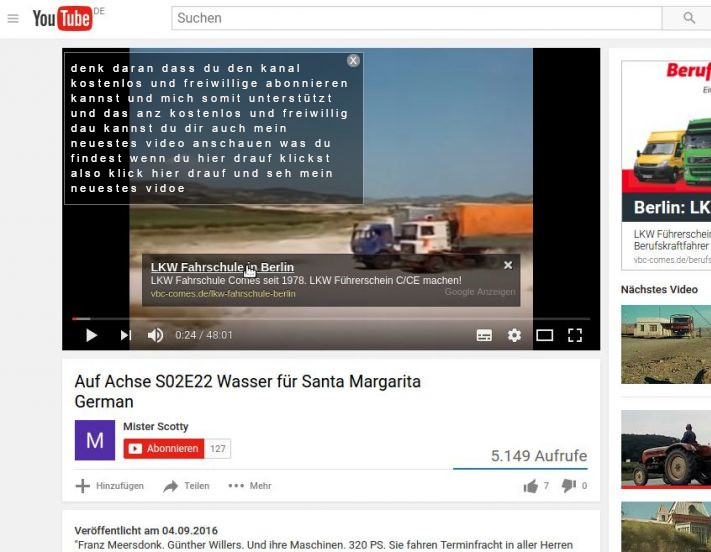Open the LKW Fahrschule in Berlin link
The width and height of the screenshot is (711, 552).
coord(222,267)
